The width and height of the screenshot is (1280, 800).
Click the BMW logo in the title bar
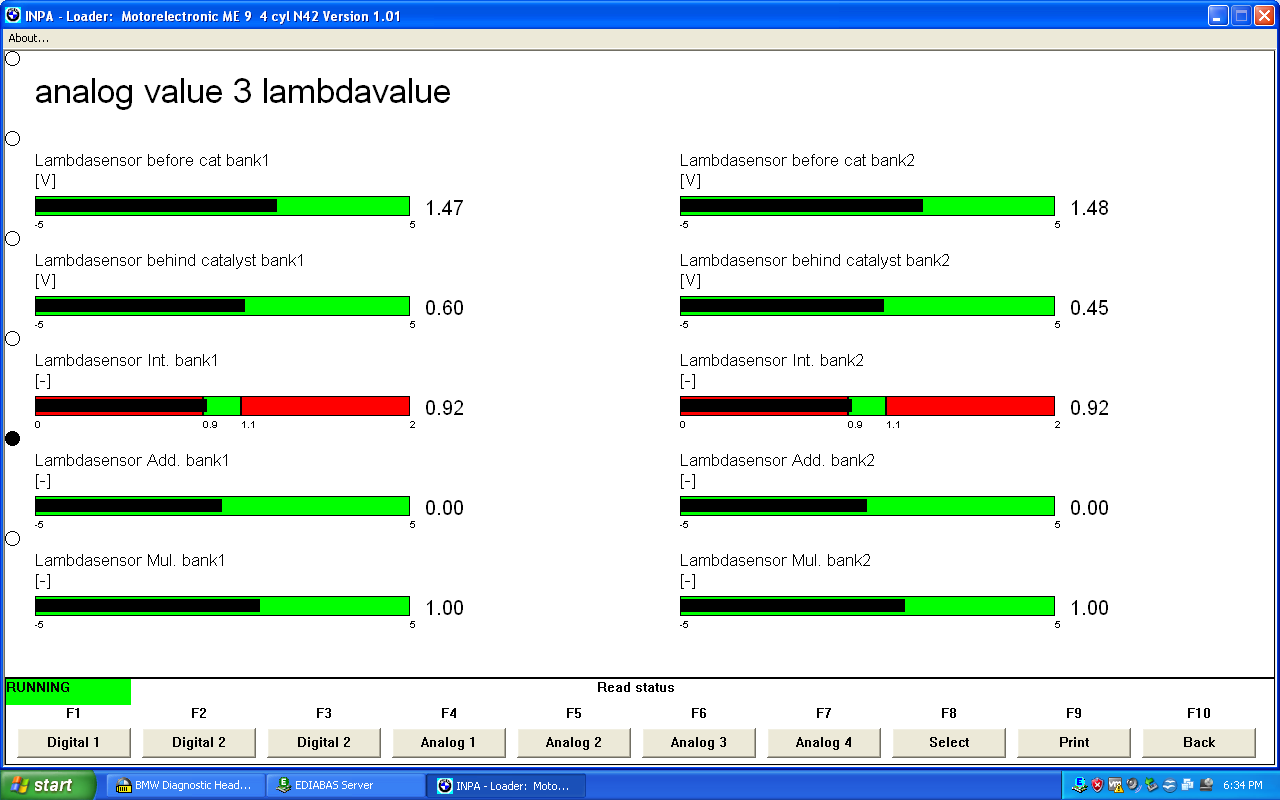point(13,16)
